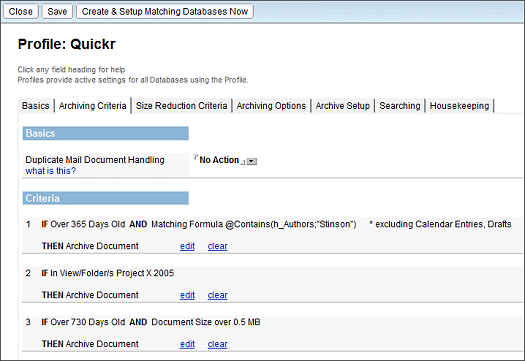Click 'IF Over 365 Days Old' criteria text
The width and height of the screenshot is (525, 361).
83,224
